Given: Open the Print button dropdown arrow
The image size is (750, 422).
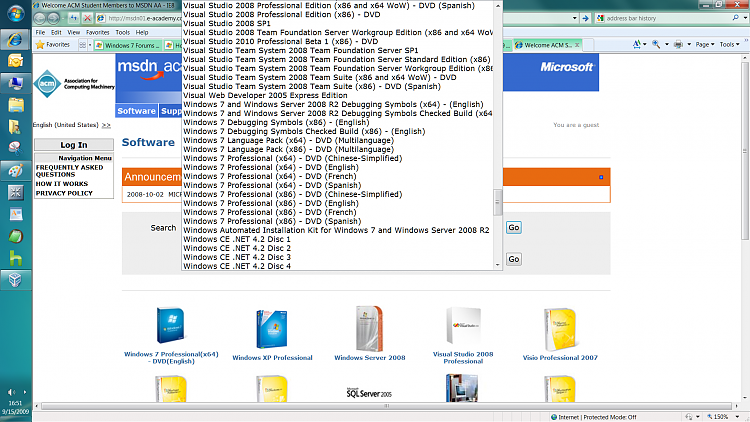Looking at the screenshot, I should (x=689, y=44).
